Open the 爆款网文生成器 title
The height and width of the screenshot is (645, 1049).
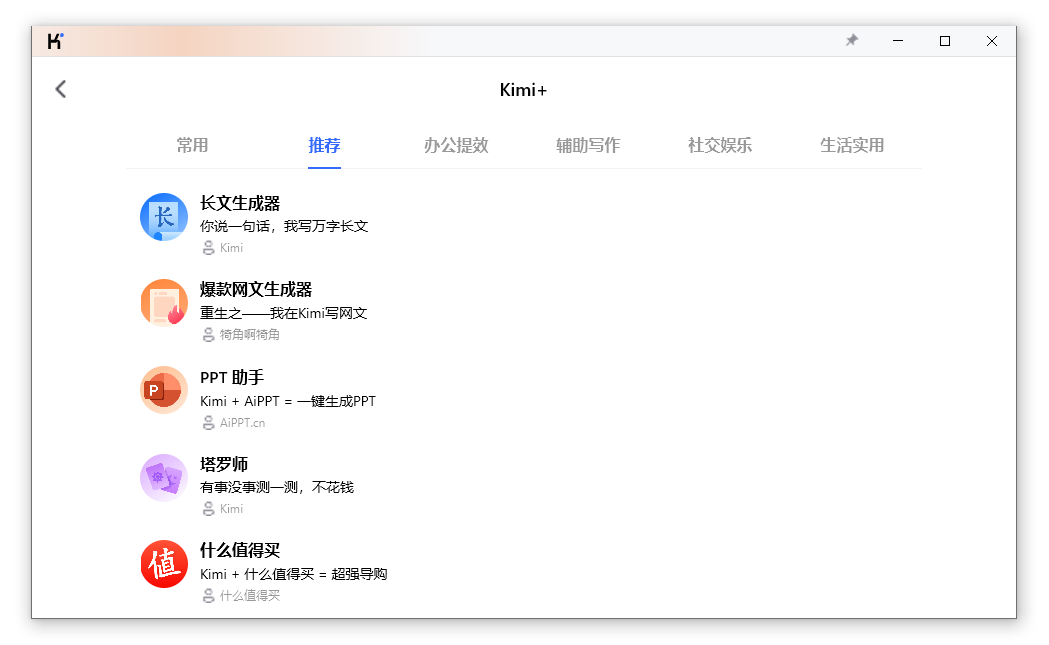point(256,290)
